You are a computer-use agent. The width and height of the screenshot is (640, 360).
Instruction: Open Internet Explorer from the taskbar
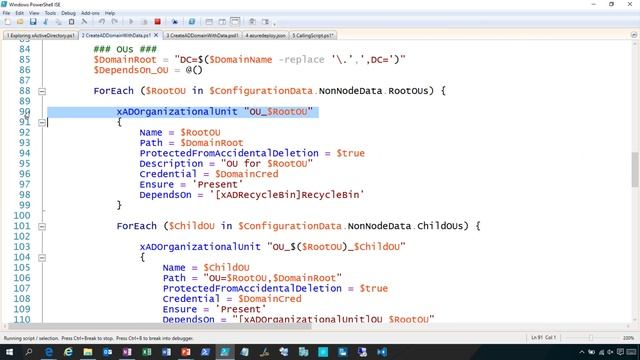[68, 352]
